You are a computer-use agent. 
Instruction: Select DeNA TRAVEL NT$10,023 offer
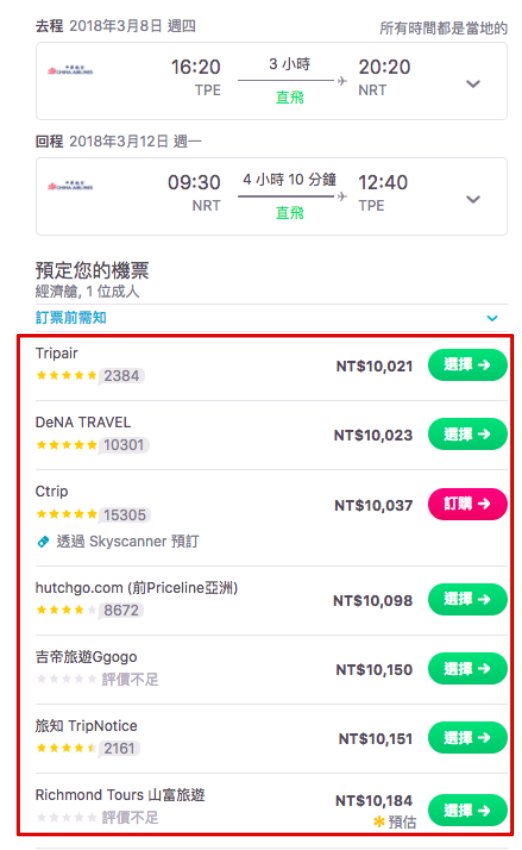tap(467, 434)
